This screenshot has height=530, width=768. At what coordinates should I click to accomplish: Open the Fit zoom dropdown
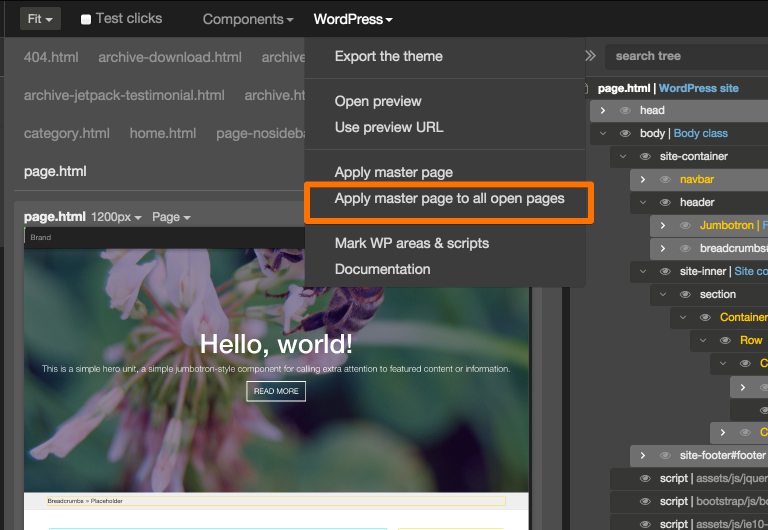pos(40,19)
